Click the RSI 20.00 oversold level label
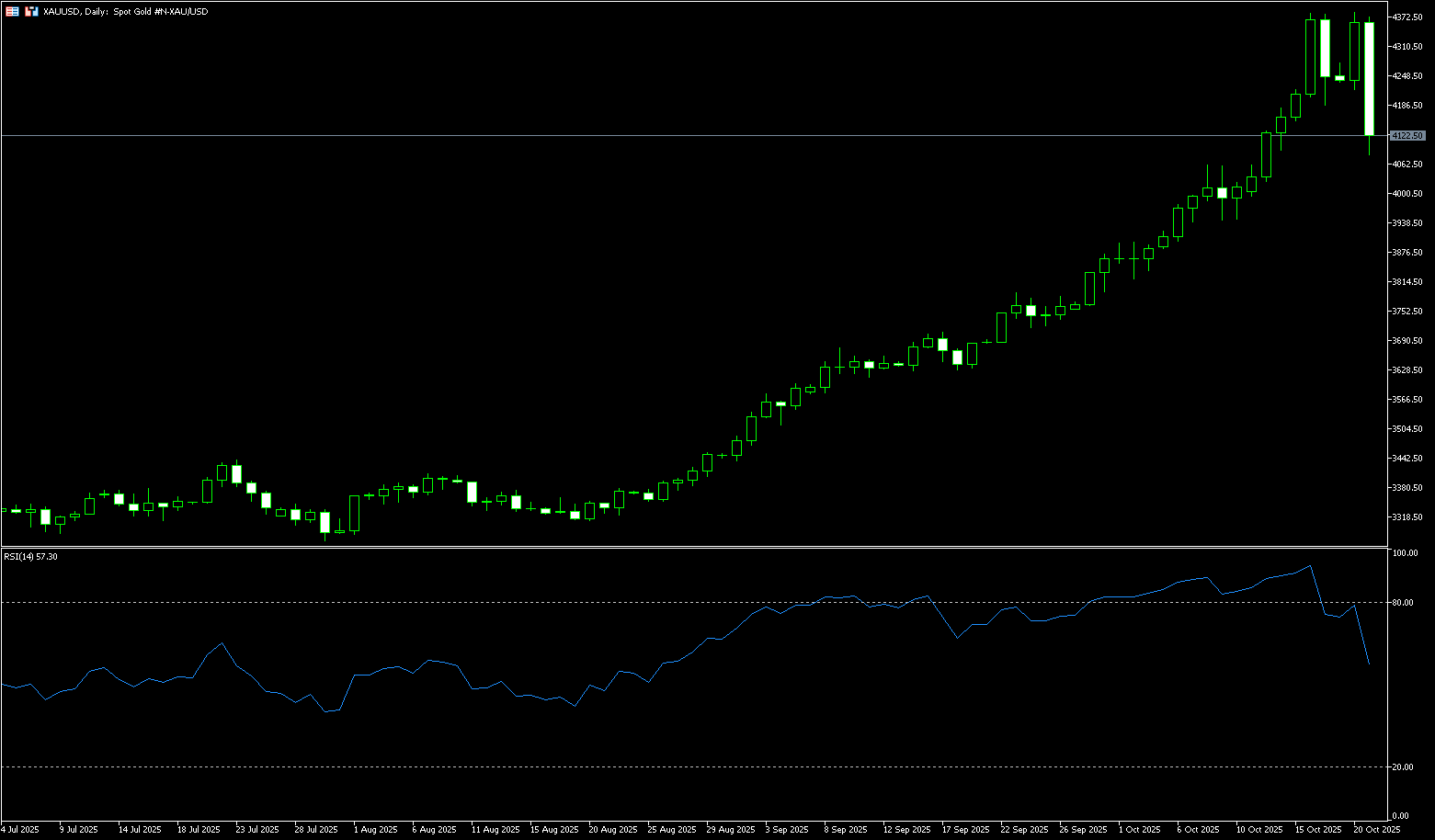 click(1403, 767)
